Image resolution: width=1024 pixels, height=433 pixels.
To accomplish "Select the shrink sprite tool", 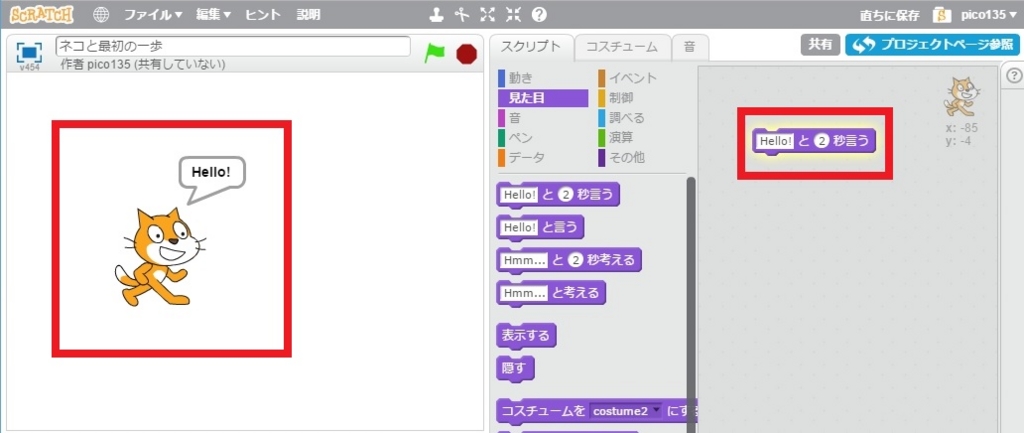I will click(513, 14).
